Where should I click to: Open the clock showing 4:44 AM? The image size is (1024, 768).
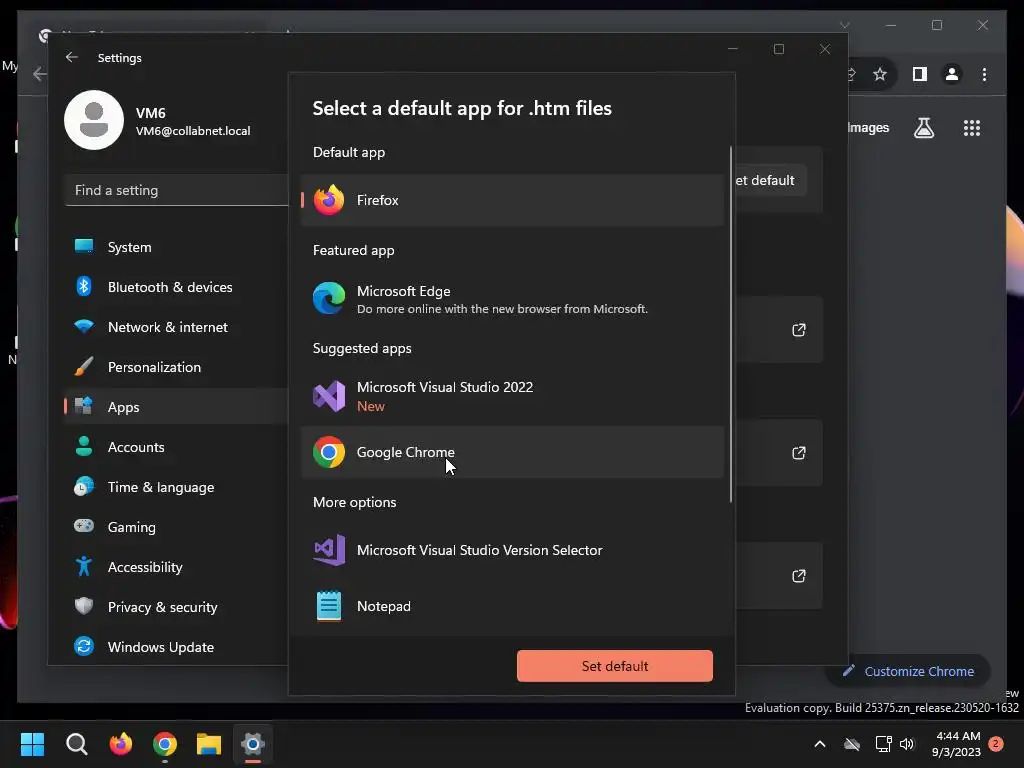coord(957,744)
